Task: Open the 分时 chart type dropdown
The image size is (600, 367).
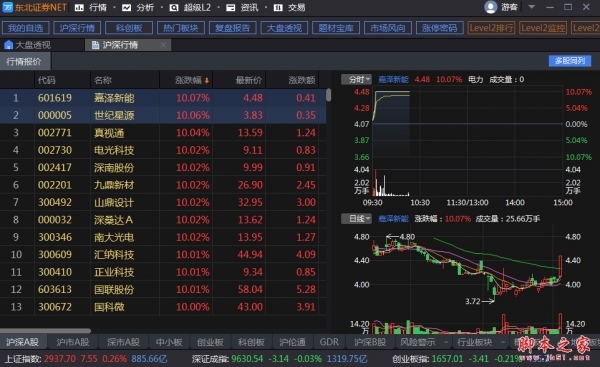Action: [x=356, y=79]
